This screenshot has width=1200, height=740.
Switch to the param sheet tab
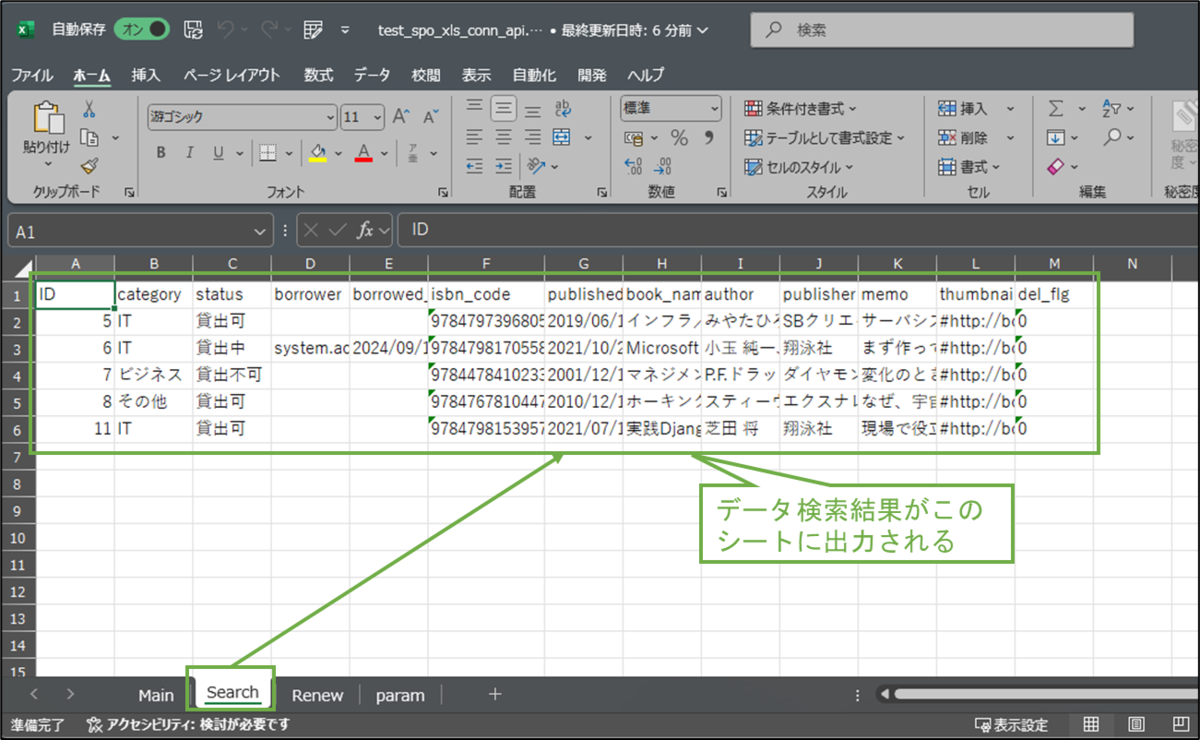click(x=400, y=695)
